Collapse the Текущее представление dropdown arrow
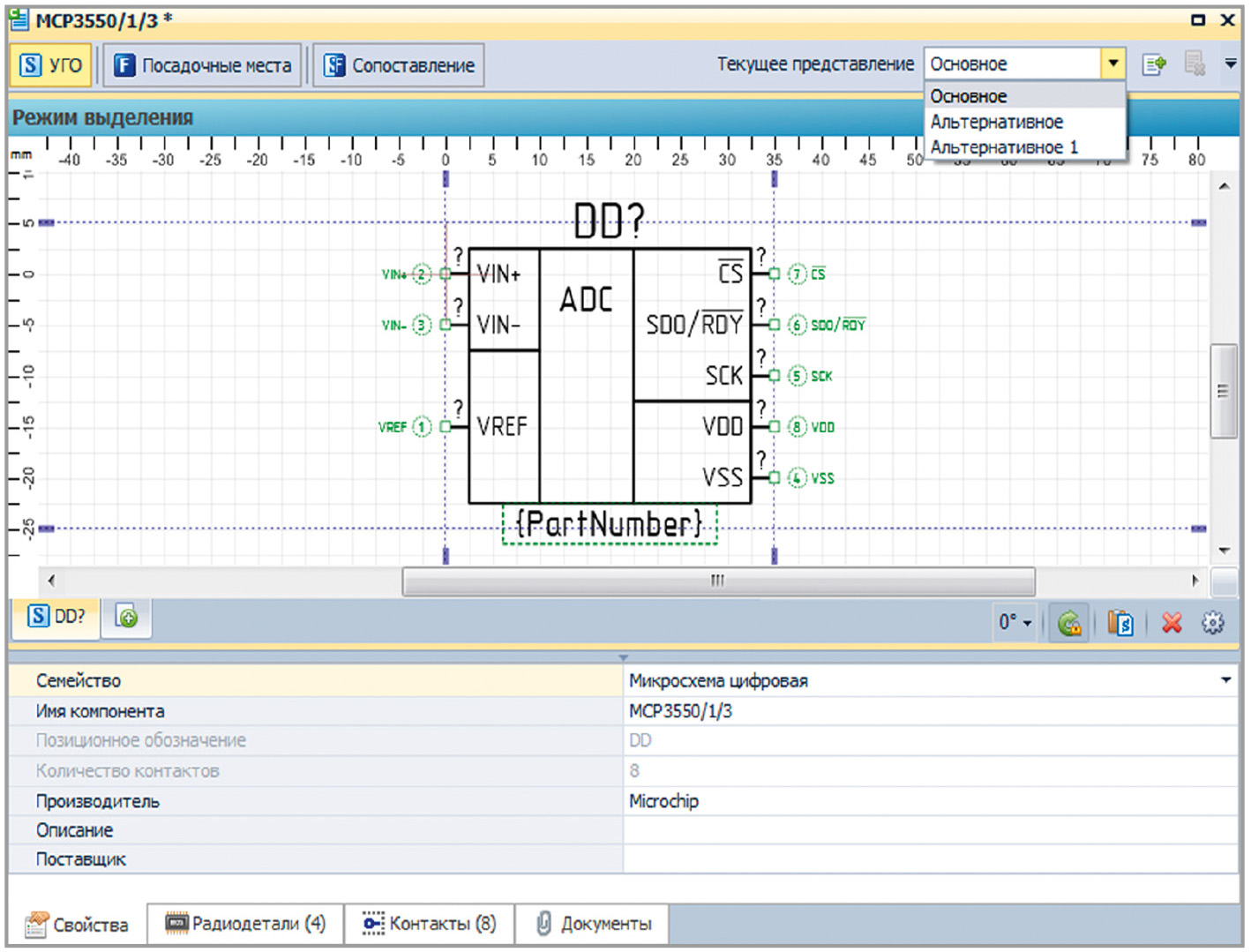Screen dimensions: 1251x952 click(x=1112, y=64)
